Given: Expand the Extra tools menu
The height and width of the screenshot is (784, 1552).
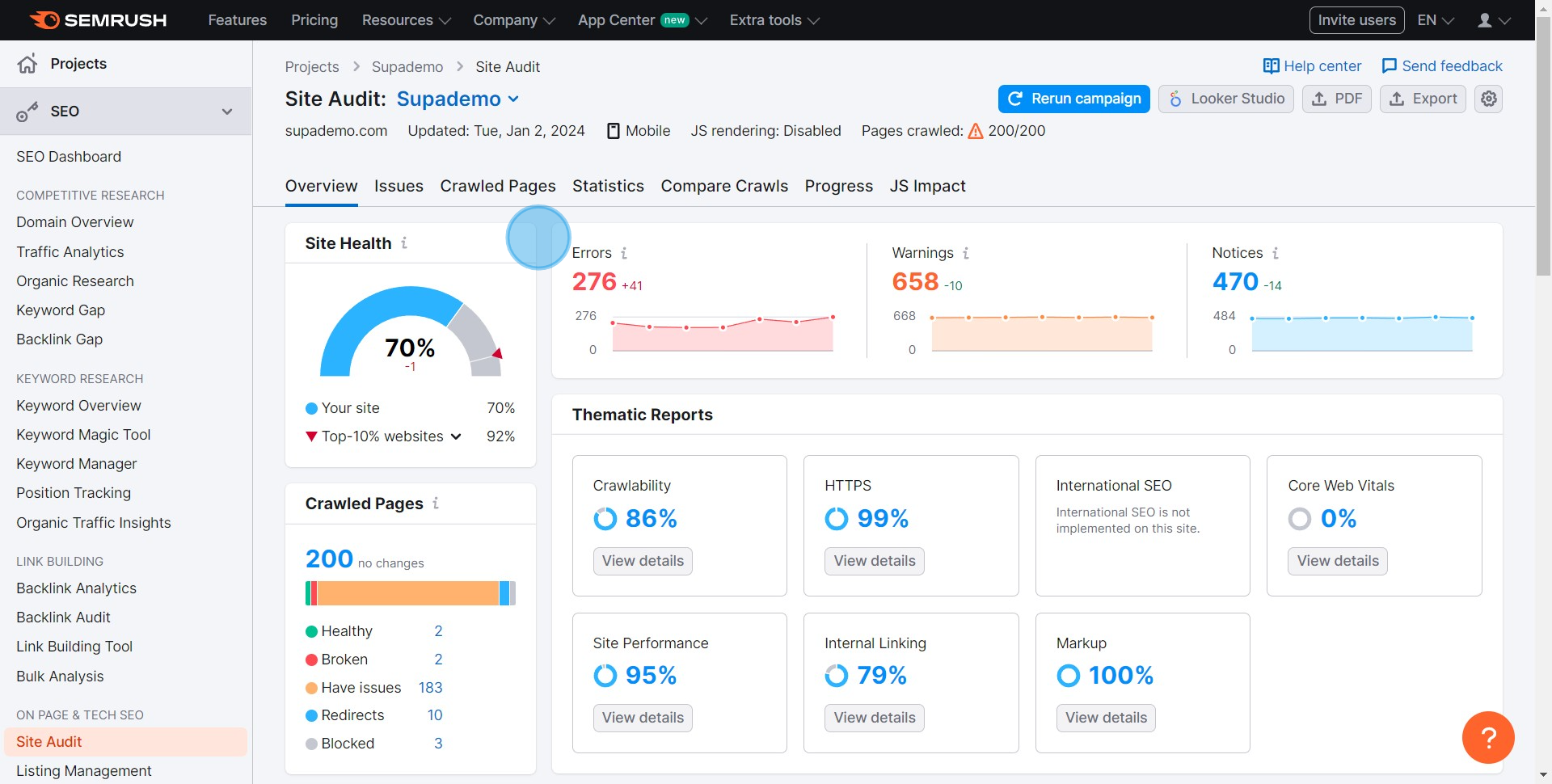Looking at the screenshot, I should coord(774,20).
